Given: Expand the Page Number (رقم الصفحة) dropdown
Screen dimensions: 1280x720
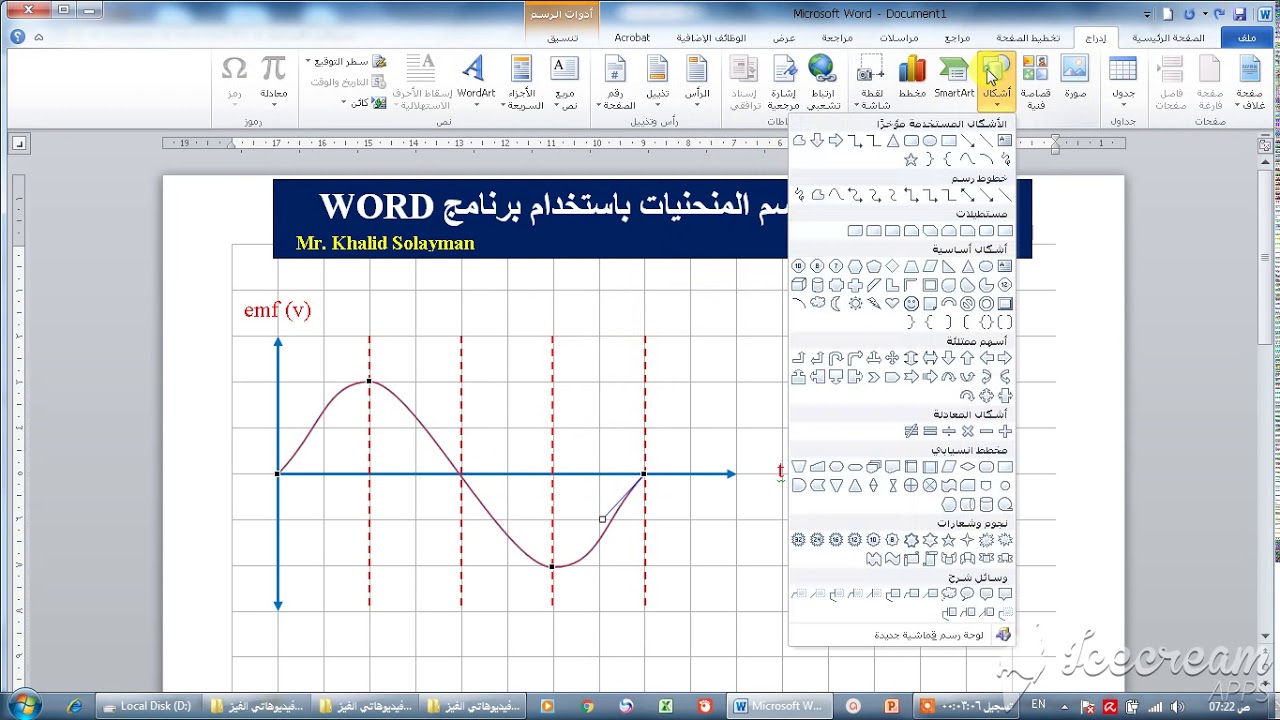Looking at the screenshot, I should coord(615,82).
